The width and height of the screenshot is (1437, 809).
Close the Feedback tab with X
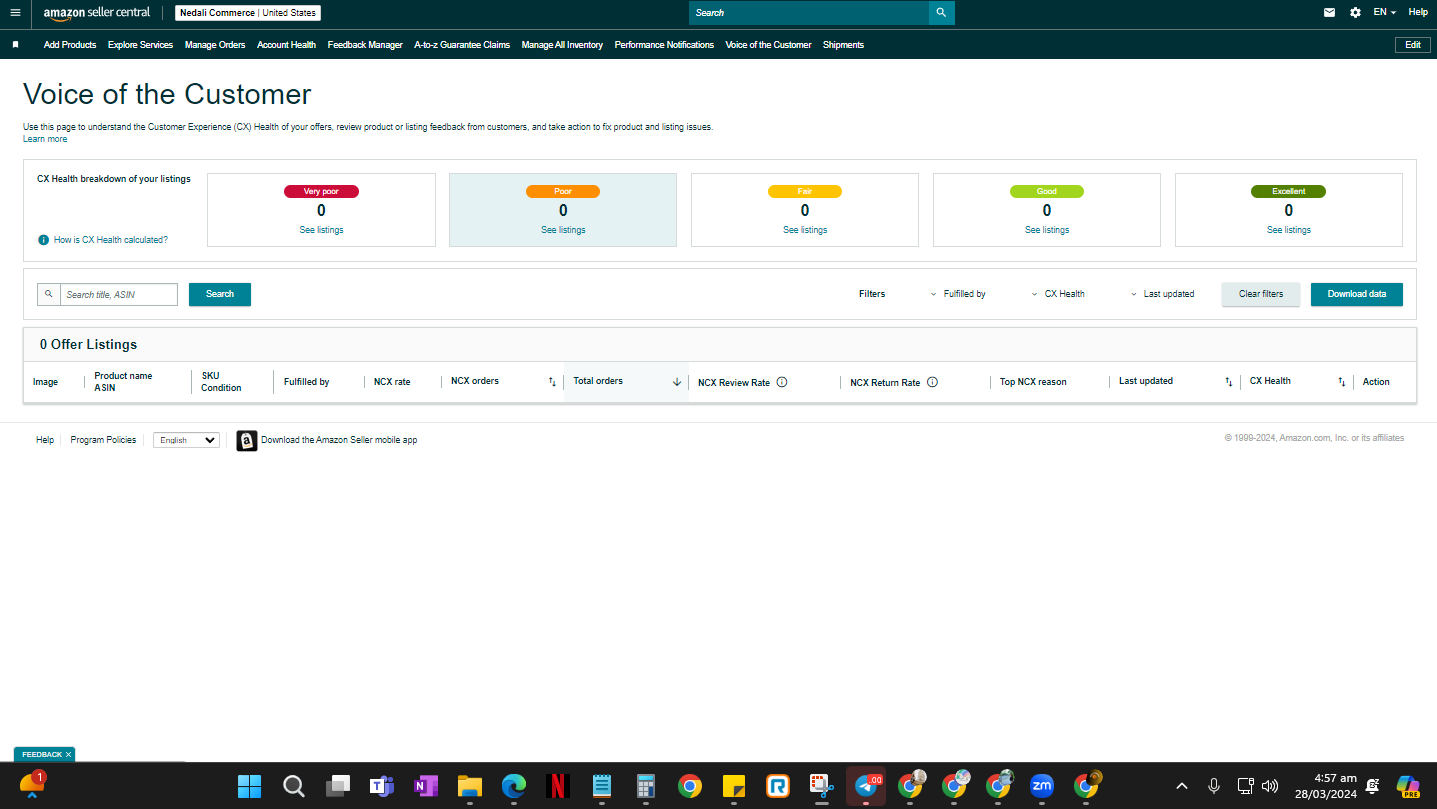(x=68, y=754)
